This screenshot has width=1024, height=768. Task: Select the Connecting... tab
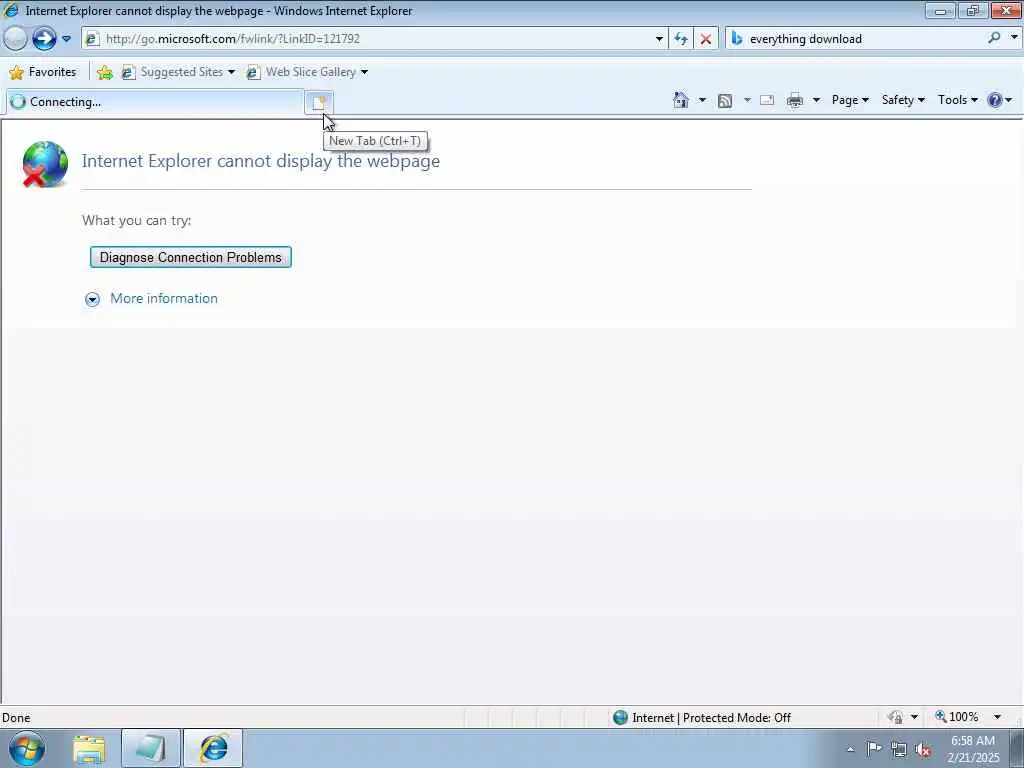click(x=154, y=102)
